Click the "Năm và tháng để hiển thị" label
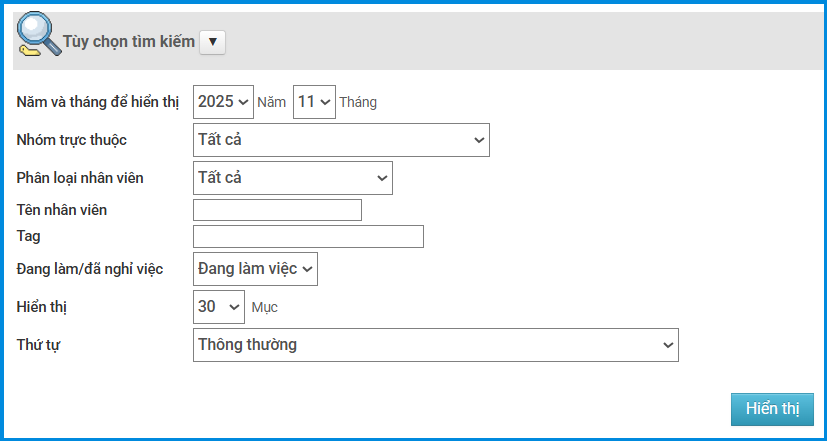This screenshot has width=827, height=441. pos(98,102)
